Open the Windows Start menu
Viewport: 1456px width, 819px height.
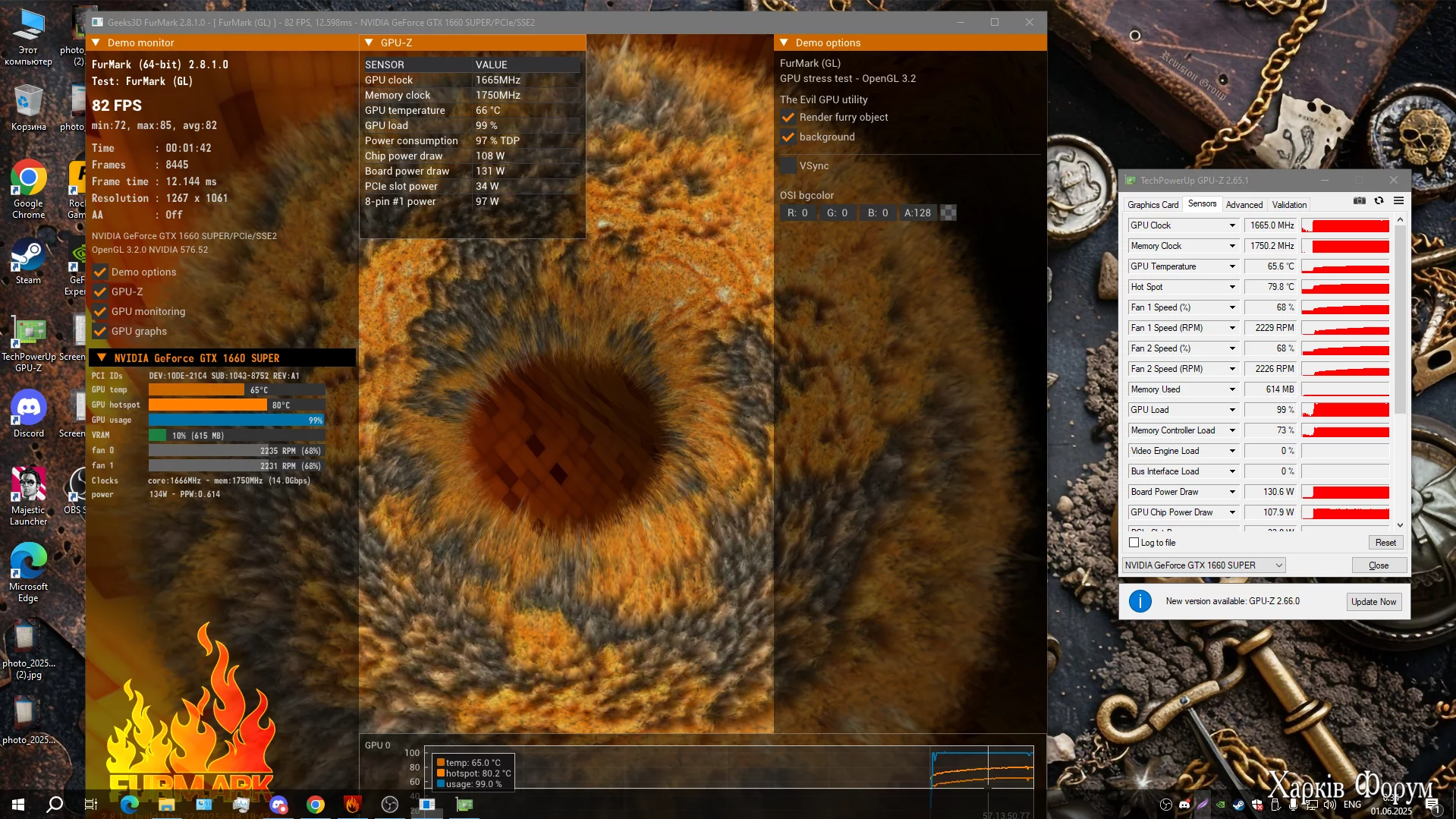click(18, 805)
